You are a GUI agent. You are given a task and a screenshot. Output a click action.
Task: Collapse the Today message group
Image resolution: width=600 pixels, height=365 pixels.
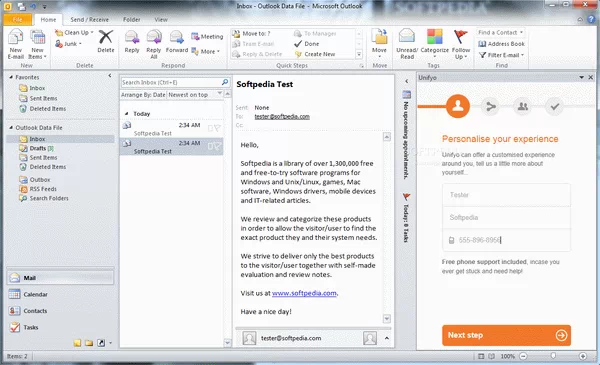tap(126, 114)
